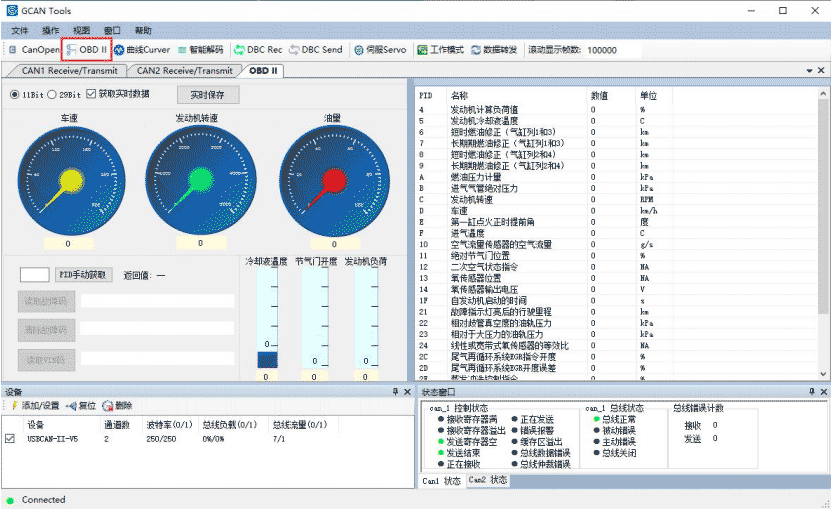Start DBC Rec from toolbar

(258, 49)
